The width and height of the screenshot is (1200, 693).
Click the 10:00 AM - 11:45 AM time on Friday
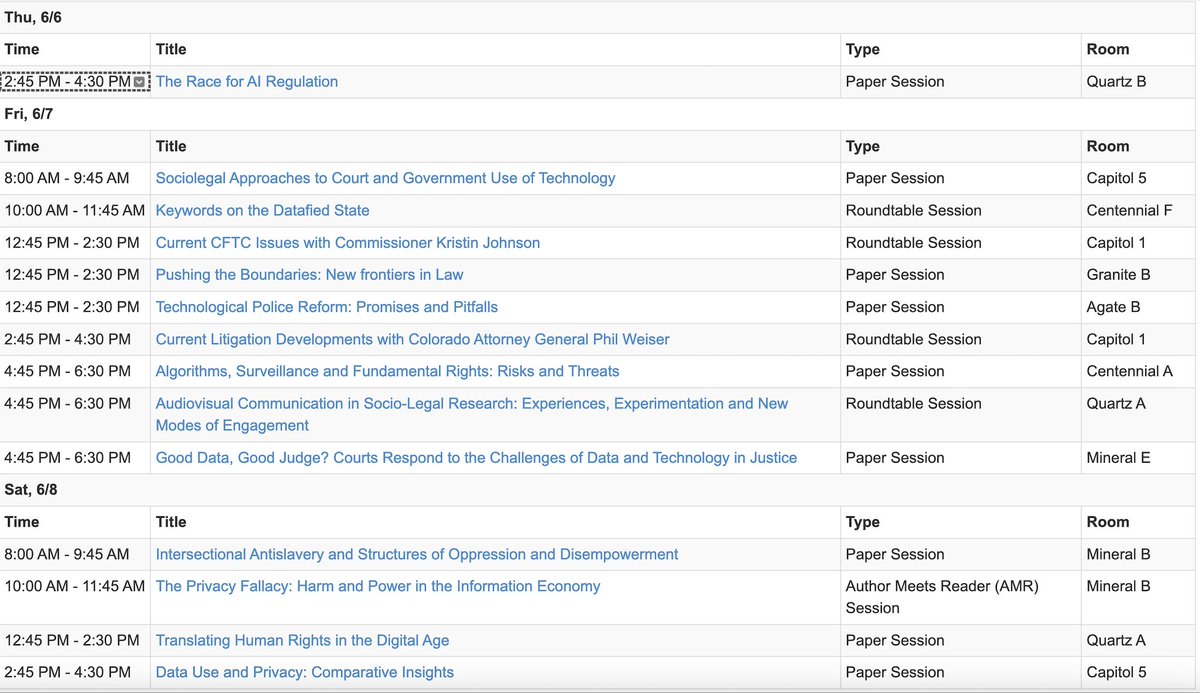[75, 210]
